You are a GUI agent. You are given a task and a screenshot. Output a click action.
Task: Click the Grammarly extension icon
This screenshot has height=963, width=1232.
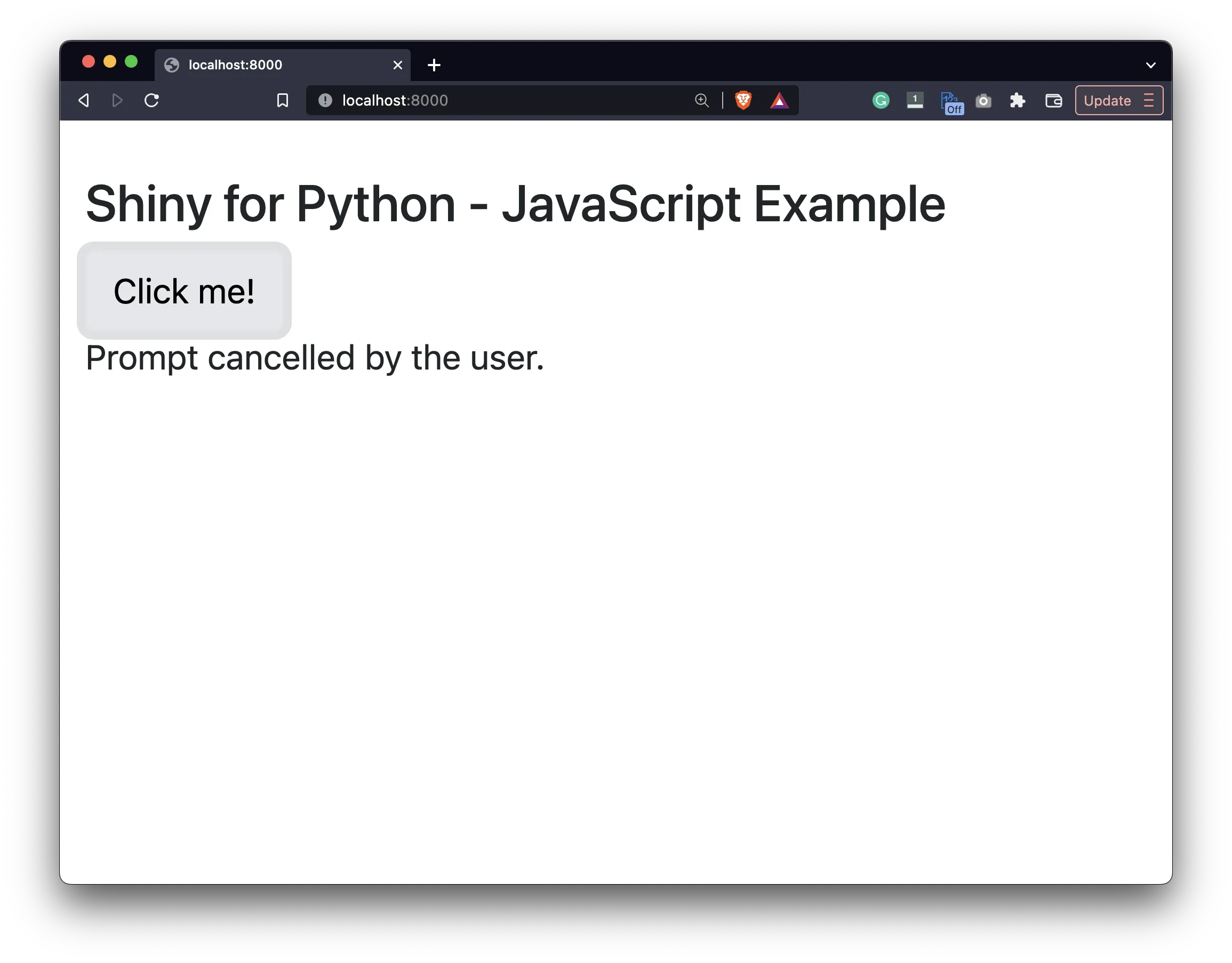pyautogui.click(x=881, y=100)
